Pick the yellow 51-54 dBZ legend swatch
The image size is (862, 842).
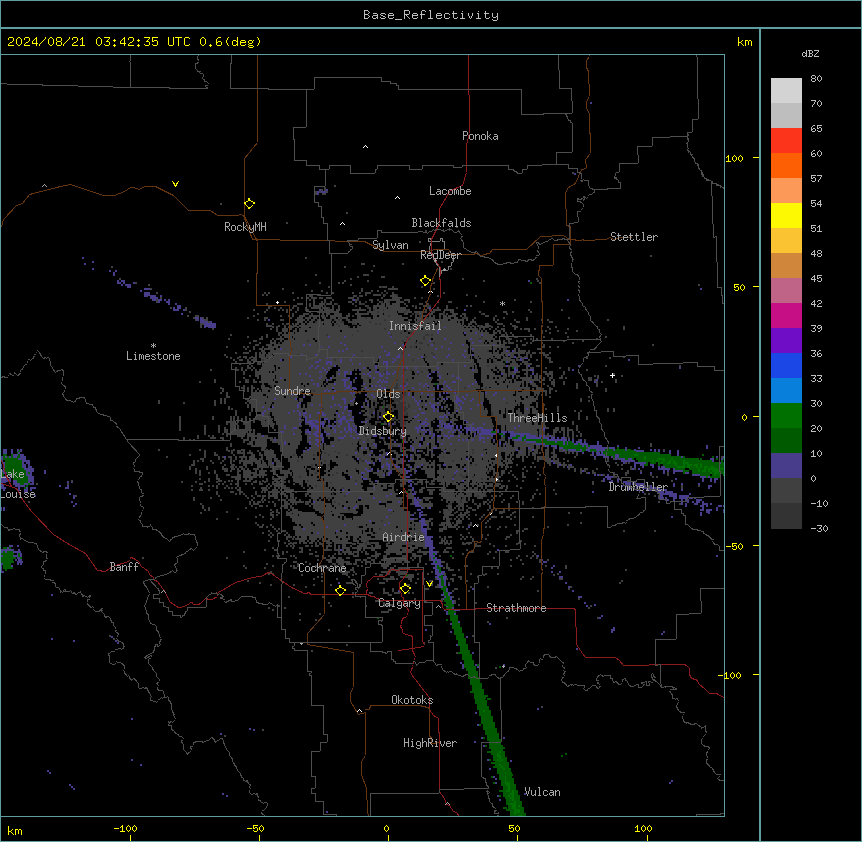786,215
